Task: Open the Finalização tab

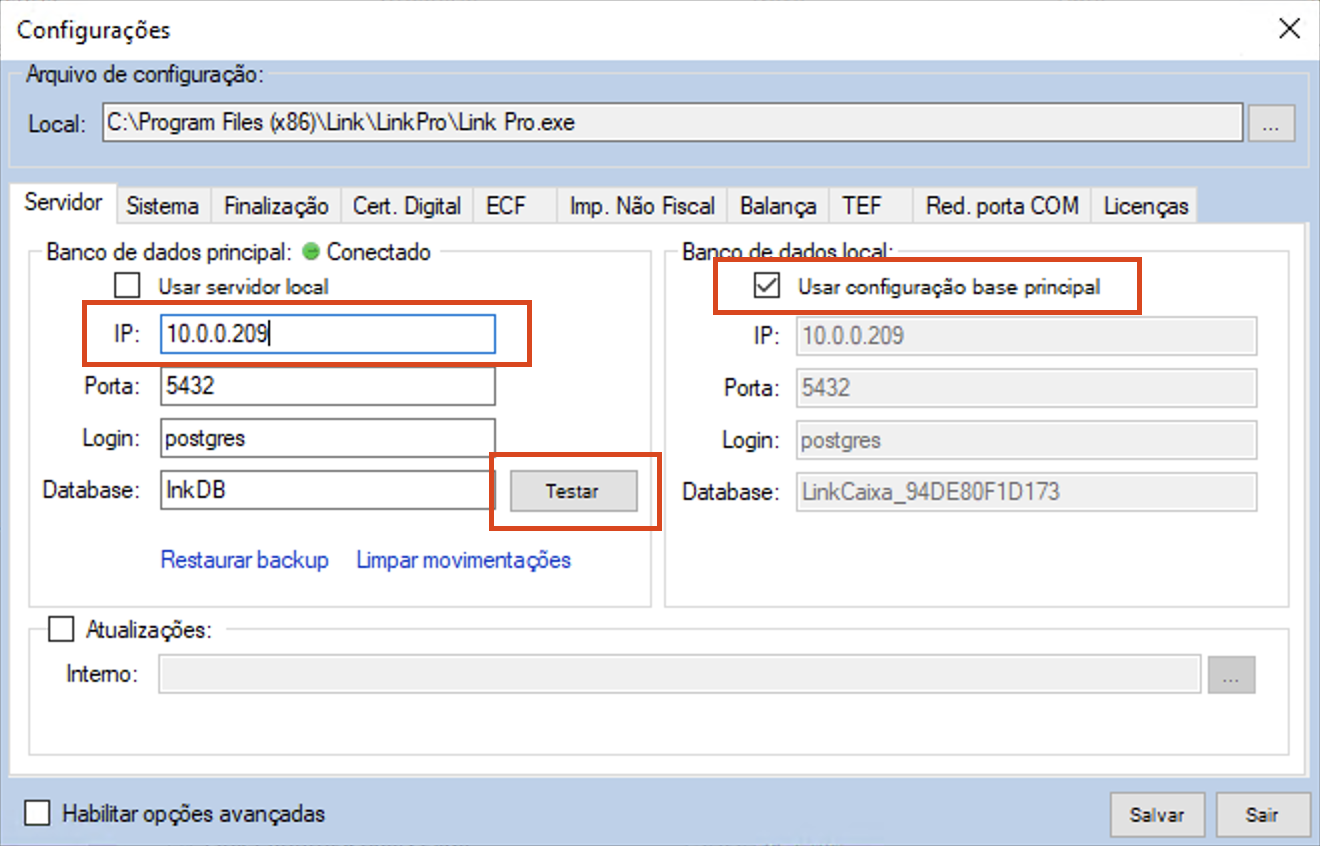Action: 276,206
